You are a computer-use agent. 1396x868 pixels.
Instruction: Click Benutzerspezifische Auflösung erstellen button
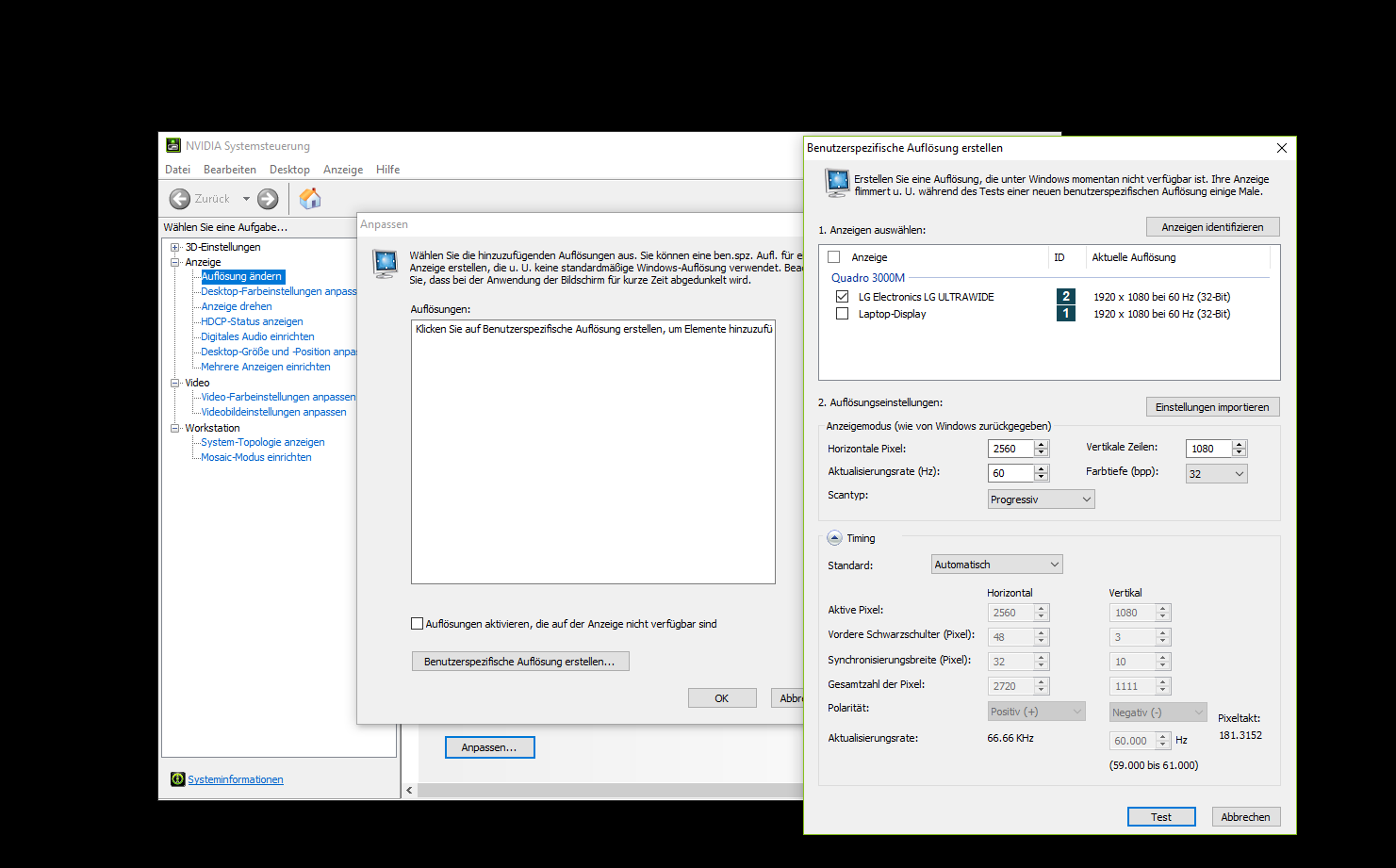[x=520, y=662]
